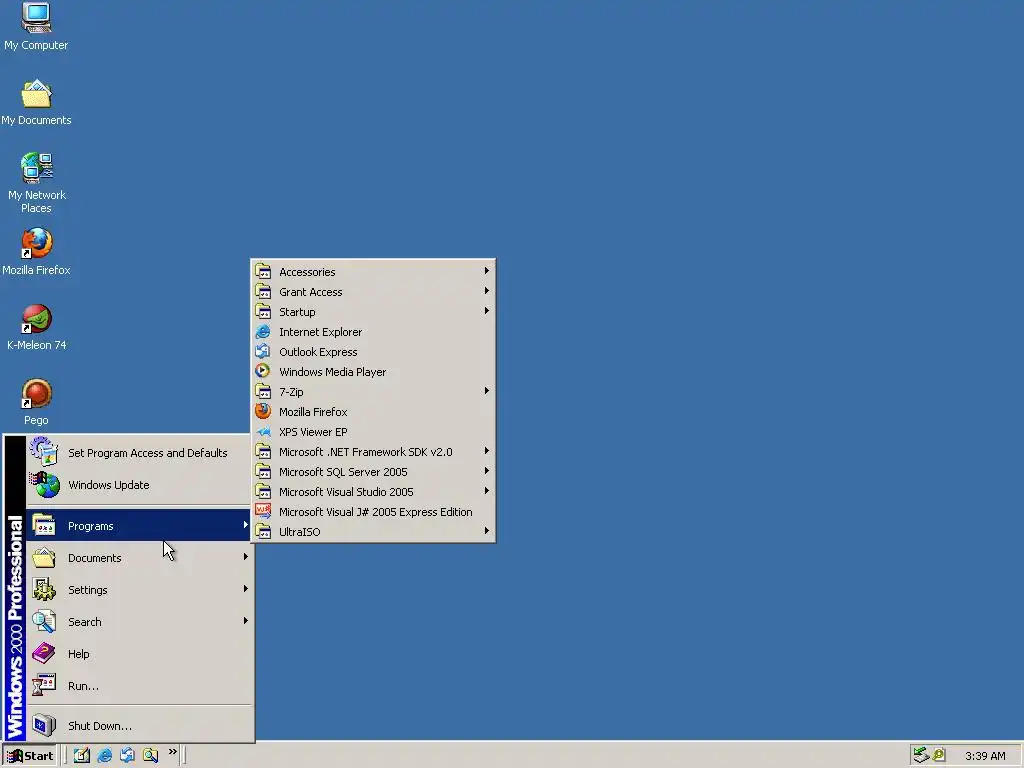The height and width of the screenshot is (768, 1024).
Task: Expand the Grant Access submenu
Action: (x=373, y=292)
